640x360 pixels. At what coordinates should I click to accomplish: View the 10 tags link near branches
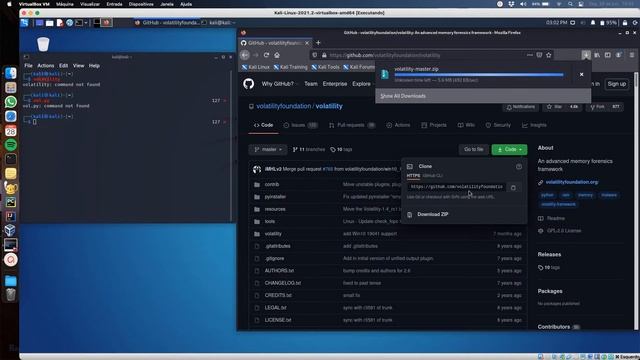point(341,150)
